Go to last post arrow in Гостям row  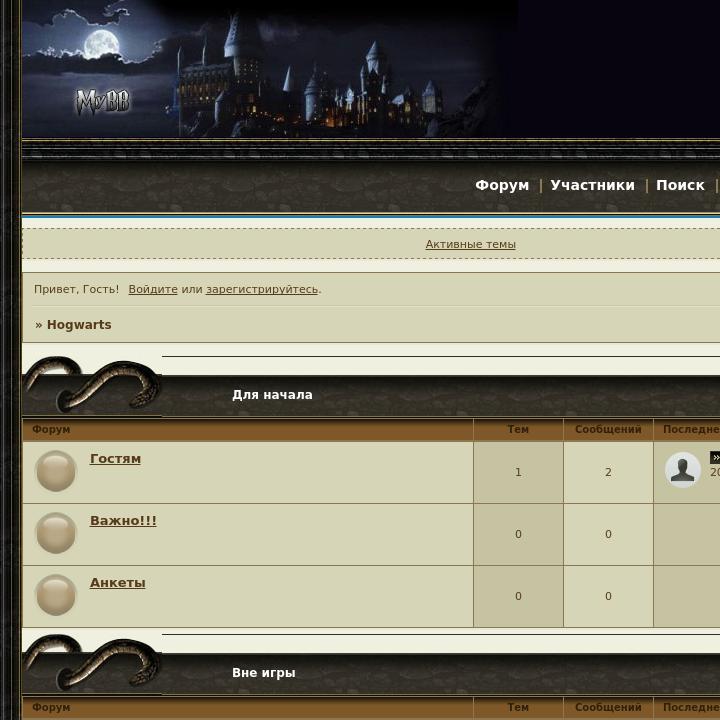[715, 457]
